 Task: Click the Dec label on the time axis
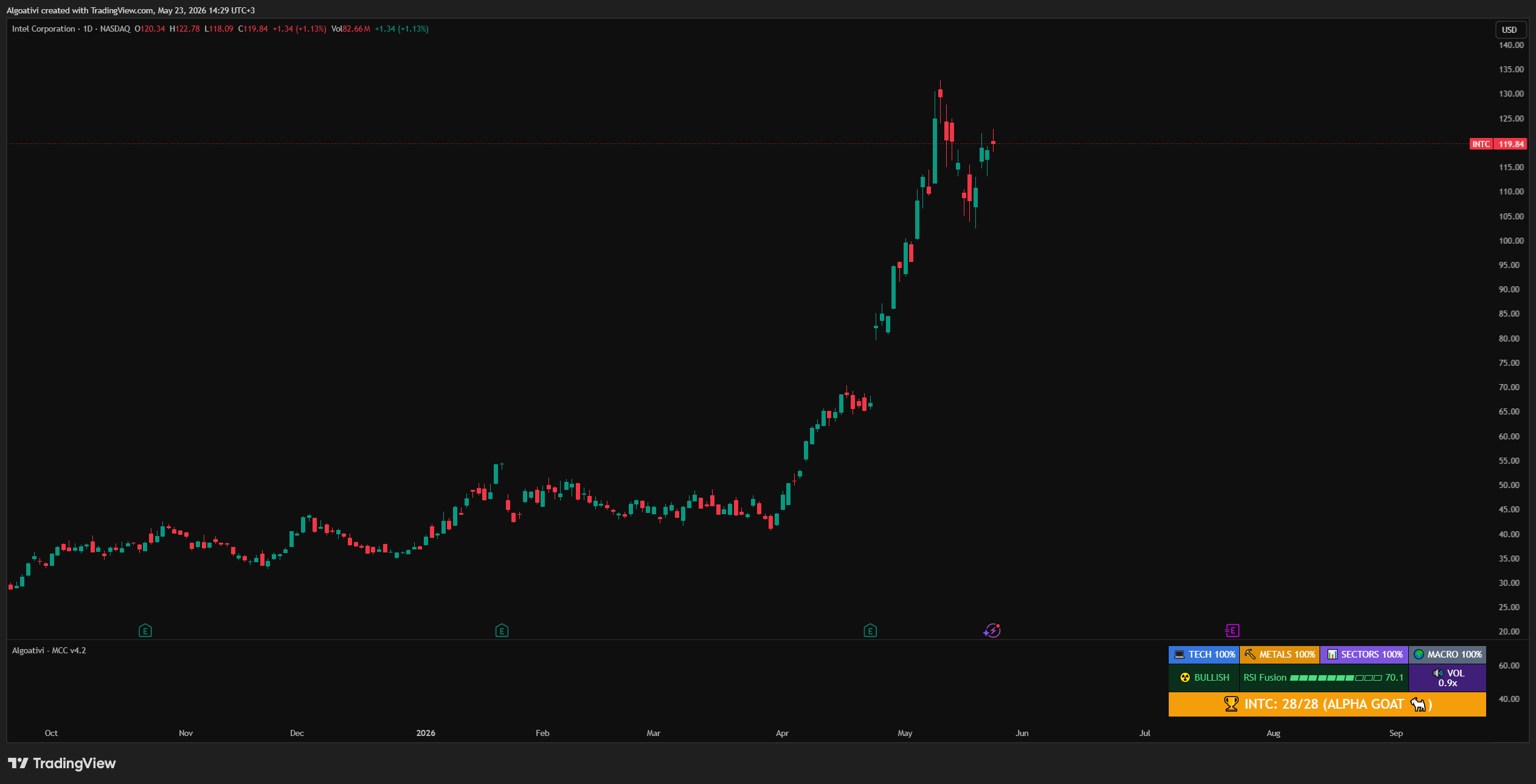point(297,733)
